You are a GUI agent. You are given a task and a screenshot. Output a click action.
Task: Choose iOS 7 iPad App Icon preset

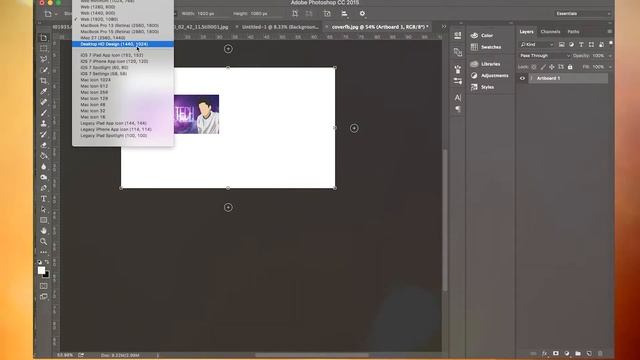(x=112, y=55)
